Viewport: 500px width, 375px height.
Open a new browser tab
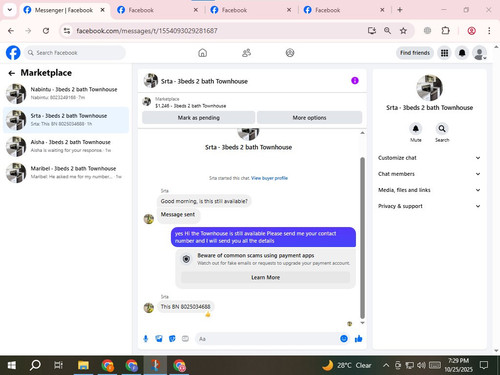tap(400, 10)
